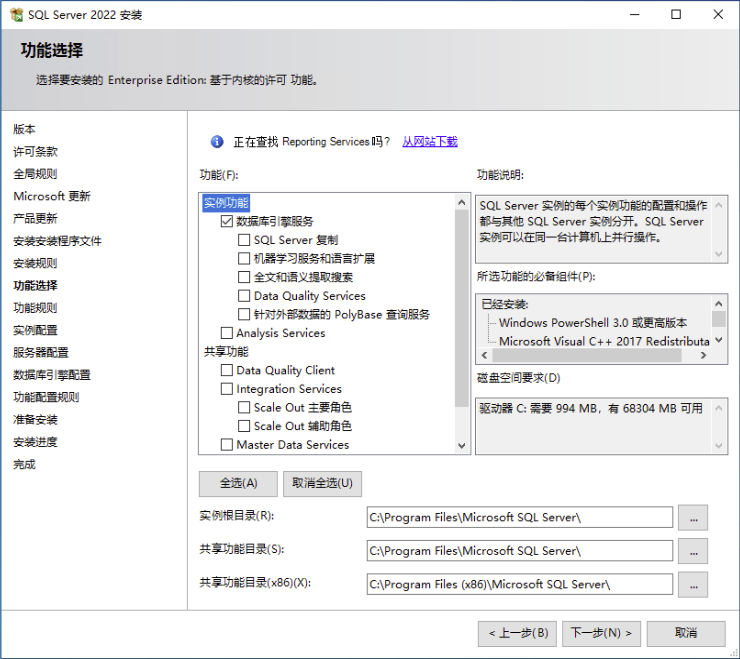Select the 实例功能 tree node
This screenshot has width=740, height=659.
(226, 203)
